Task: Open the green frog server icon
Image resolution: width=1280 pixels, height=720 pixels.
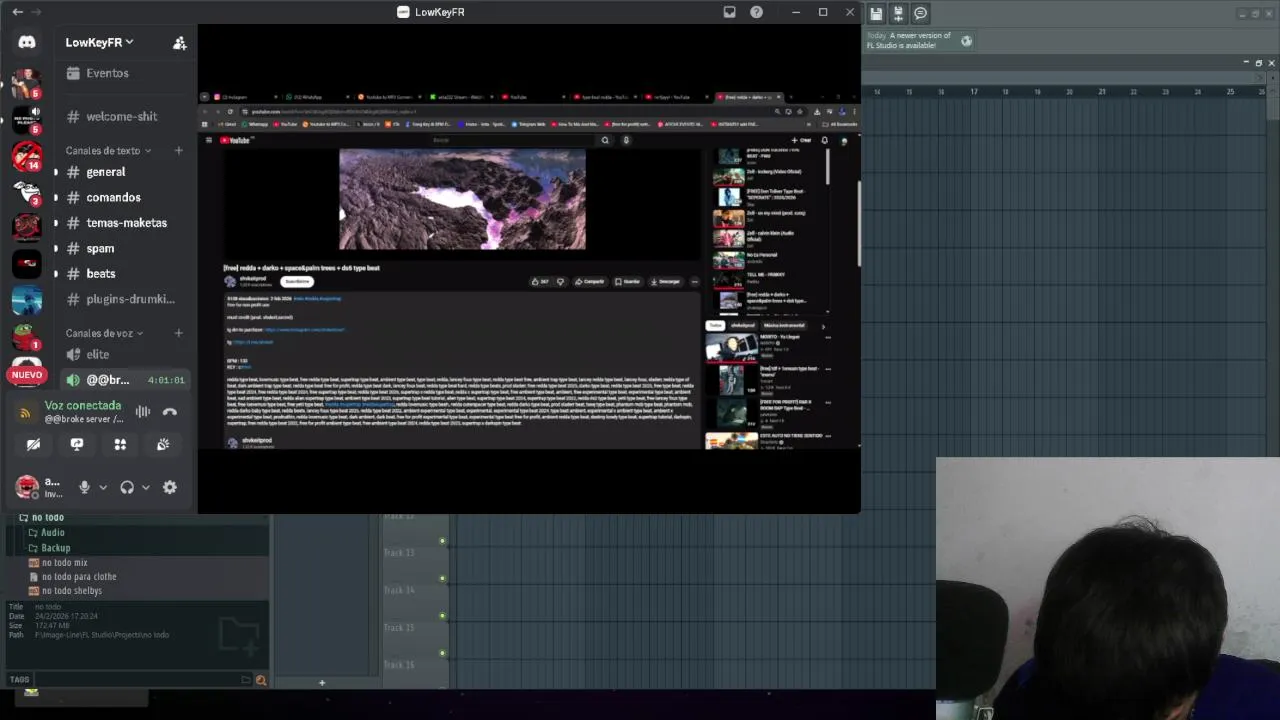Action: pos(27,337)
